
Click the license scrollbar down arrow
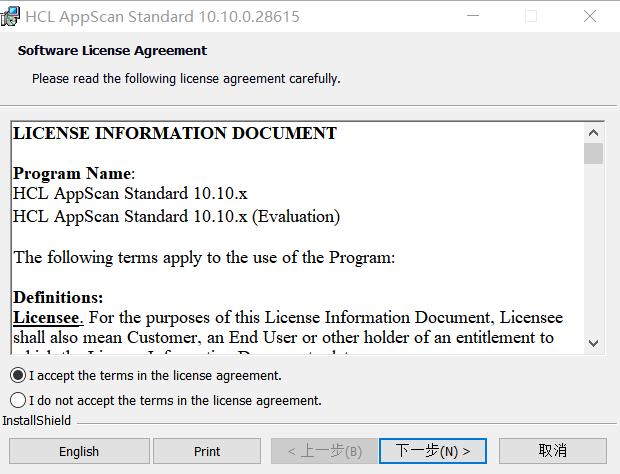[x=593, y=343]
